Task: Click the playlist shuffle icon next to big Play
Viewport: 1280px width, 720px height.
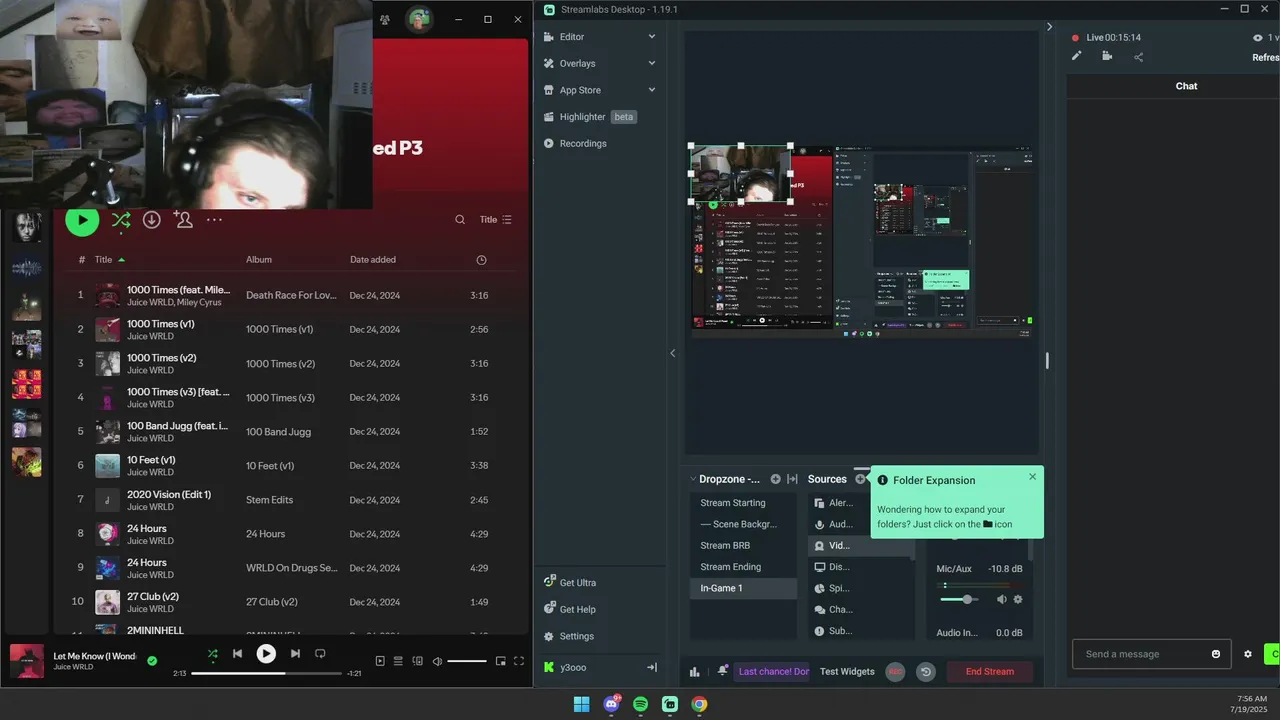Action: 121,220
